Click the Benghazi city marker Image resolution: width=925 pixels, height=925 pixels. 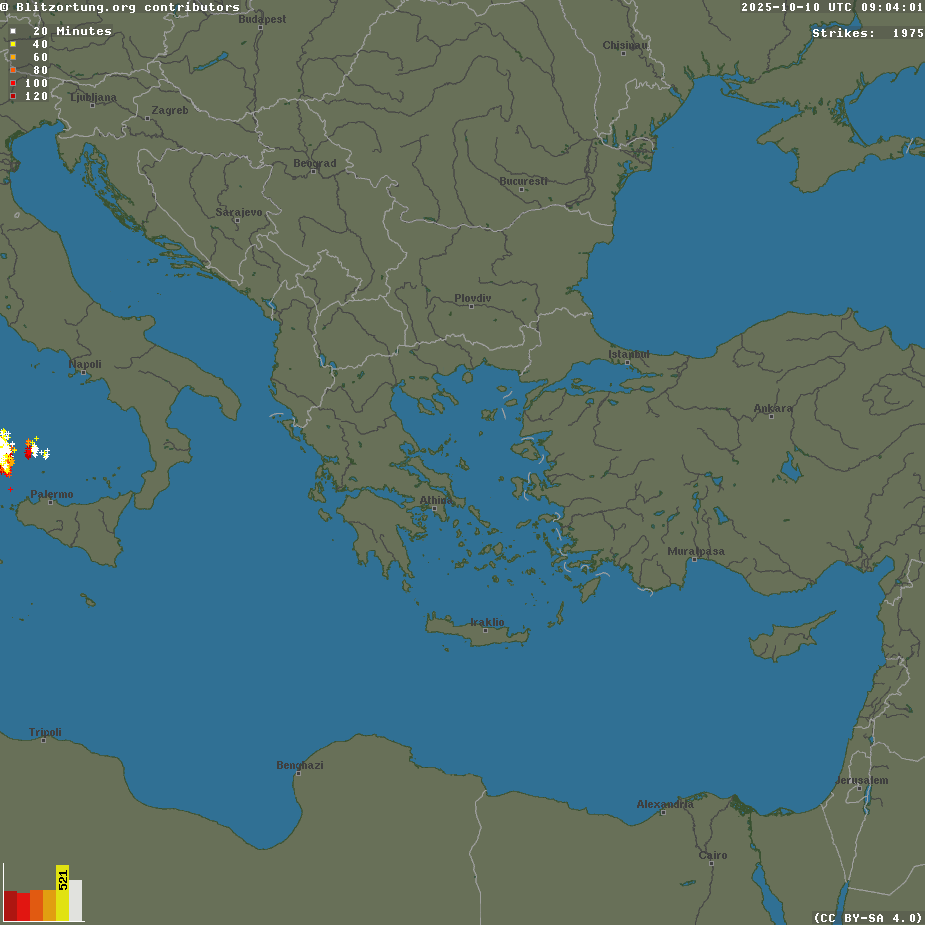(x=298, y=772)
